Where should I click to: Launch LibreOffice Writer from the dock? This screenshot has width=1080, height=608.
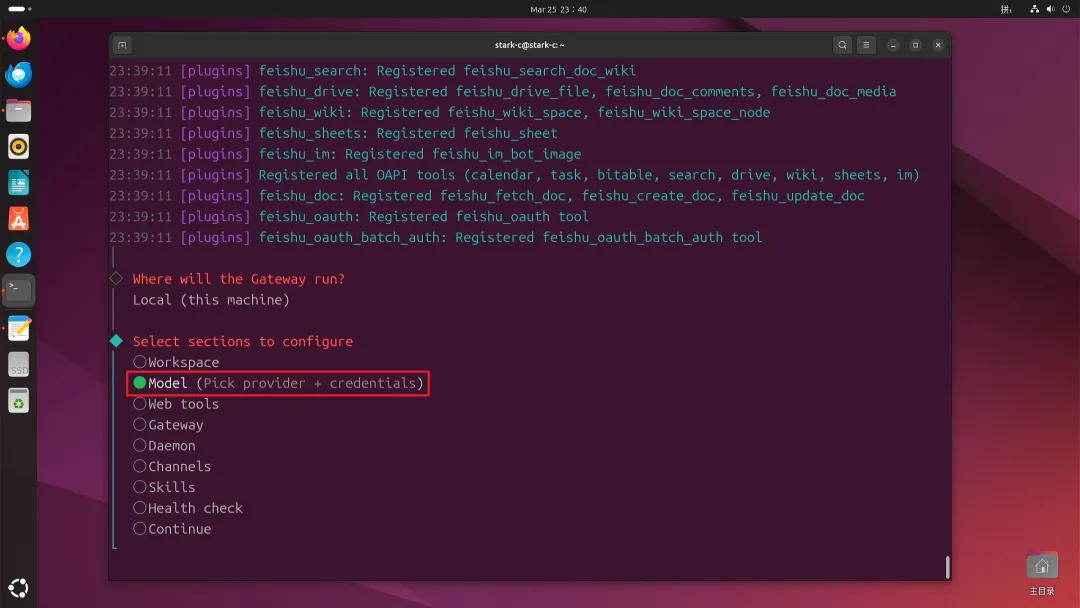19,183
